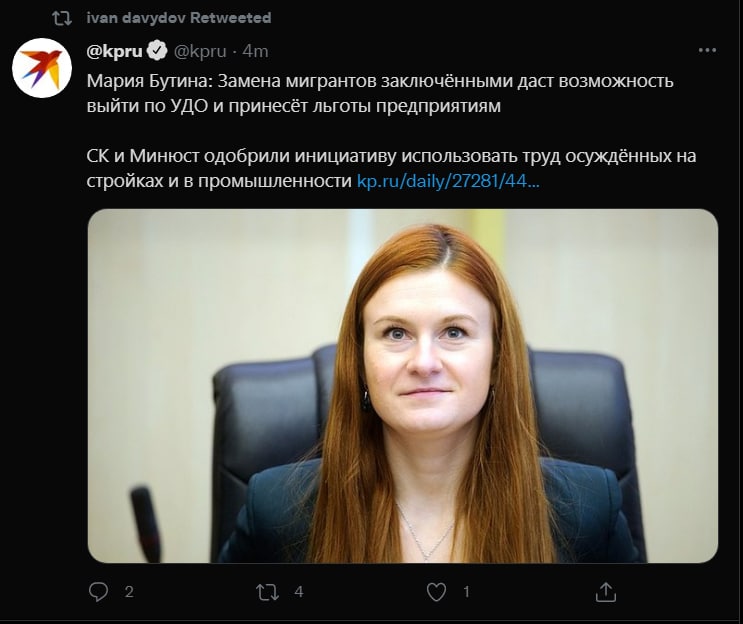Click the retweeted indicator icon at top
This screenshot has height=624, width=743.
coord(62,18)
